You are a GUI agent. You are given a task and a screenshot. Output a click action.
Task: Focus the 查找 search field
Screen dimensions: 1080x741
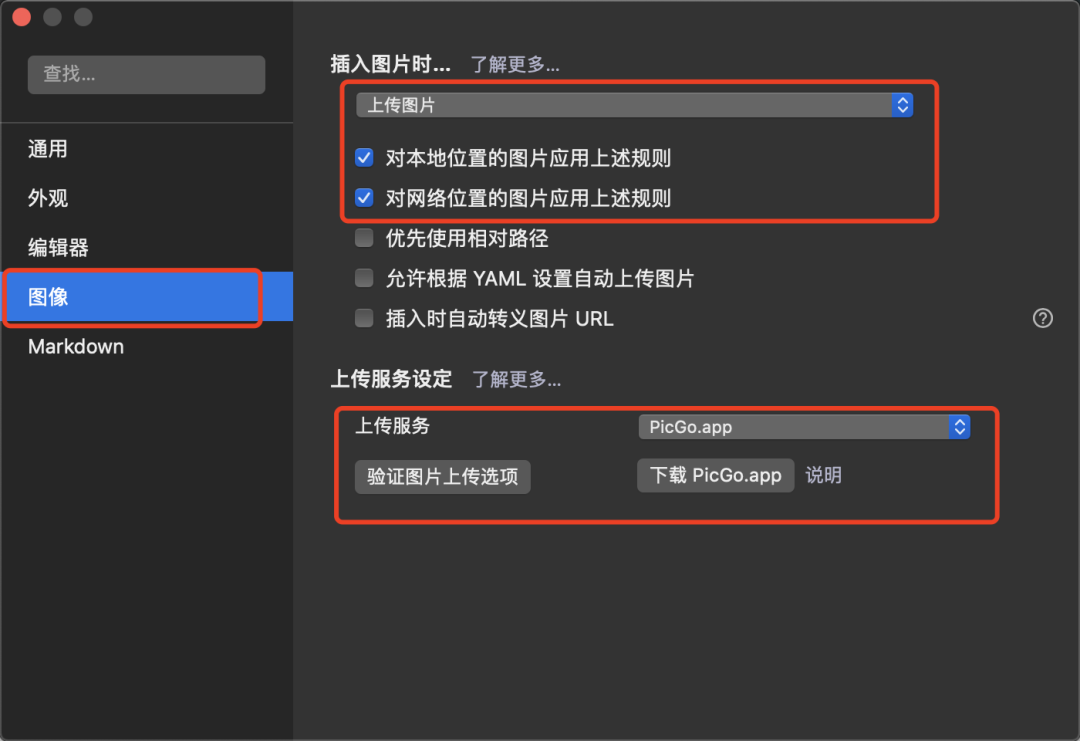147,74
